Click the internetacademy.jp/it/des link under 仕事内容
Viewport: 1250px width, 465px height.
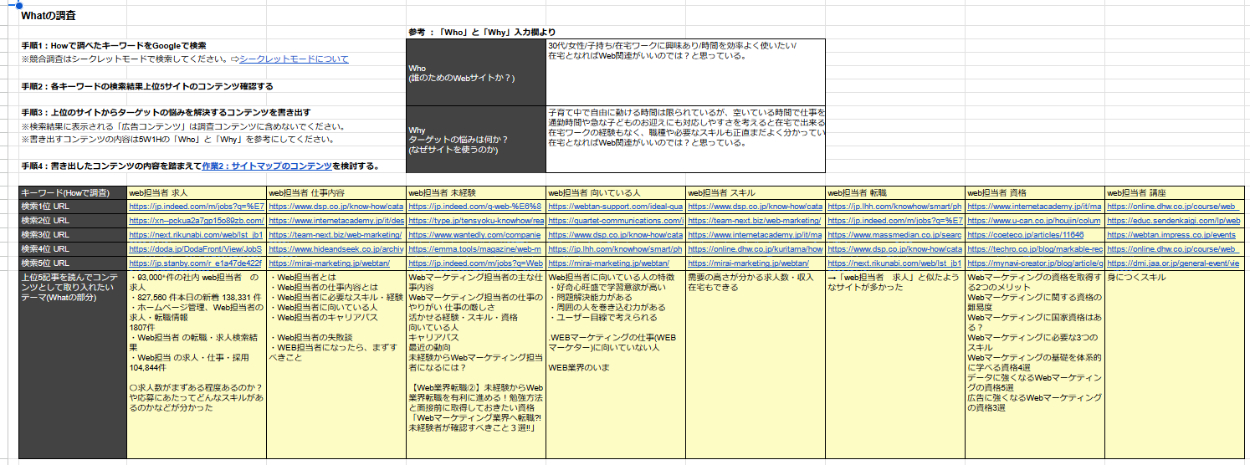coord(336,220)
